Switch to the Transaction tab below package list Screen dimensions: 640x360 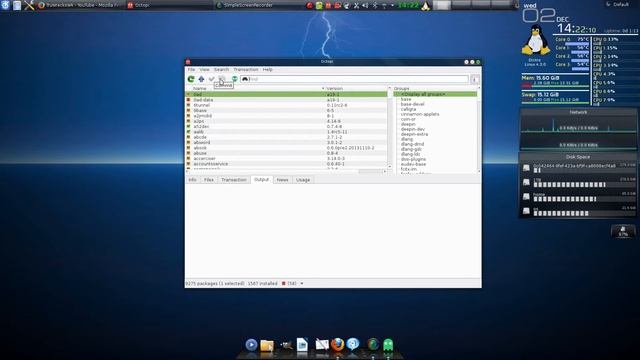(x=234, y=180)
